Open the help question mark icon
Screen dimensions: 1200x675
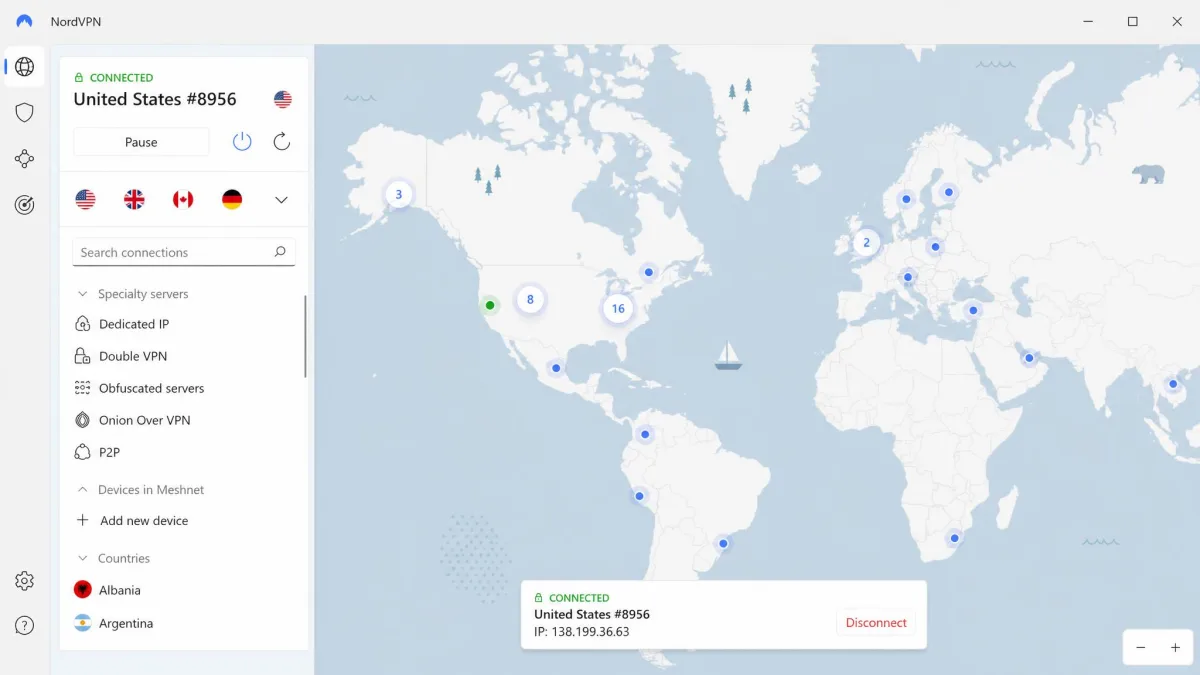click(x=25, y=626)
